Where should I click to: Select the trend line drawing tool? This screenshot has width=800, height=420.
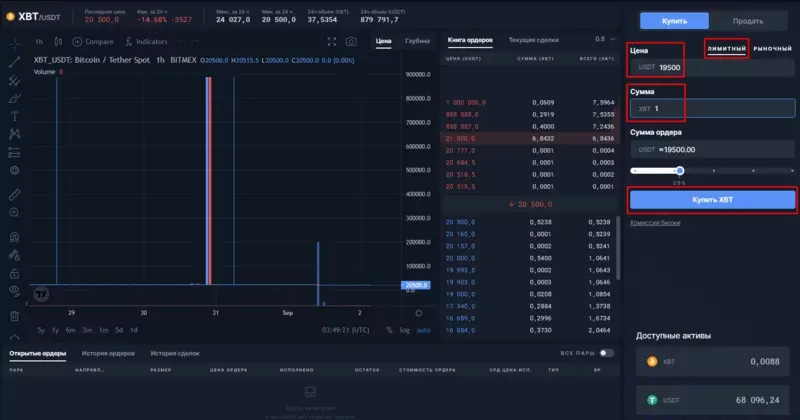point(14,63)
